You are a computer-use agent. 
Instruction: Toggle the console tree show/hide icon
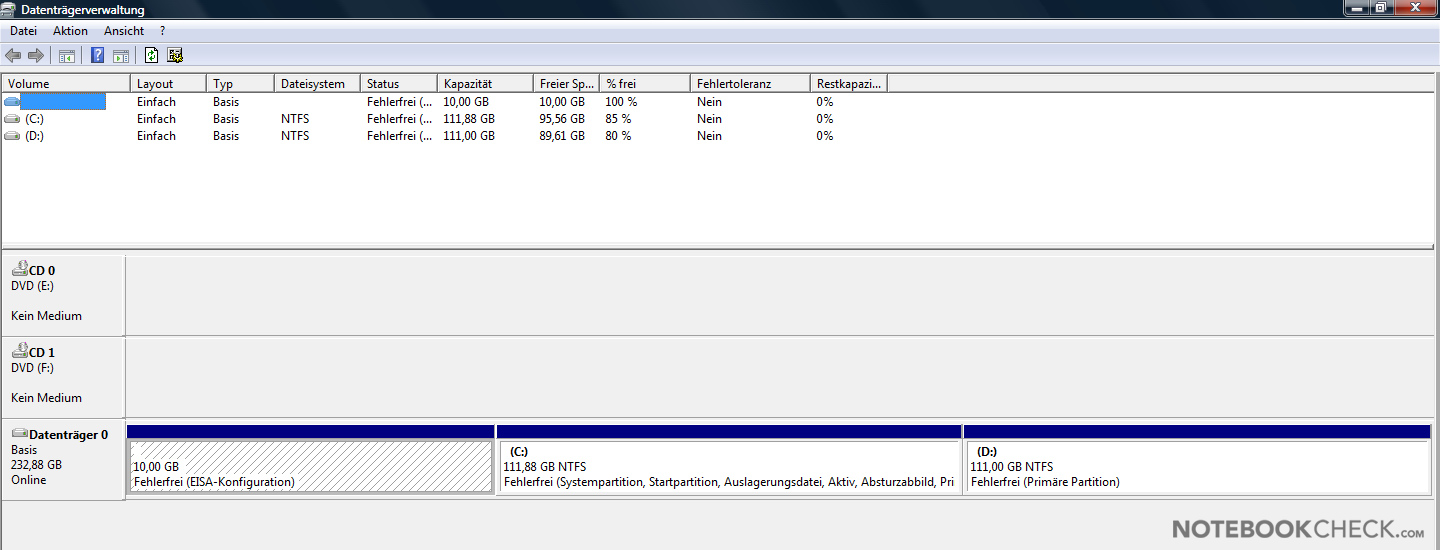pyautogui.click(x=67, y=56)
